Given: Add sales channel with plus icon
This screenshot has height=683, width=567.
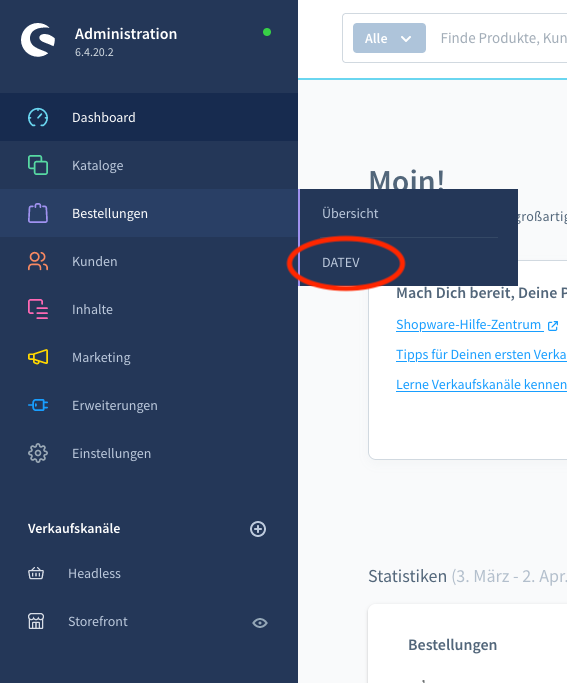Looking at the screenshot, I should pyautogui.click(x=258, y=529).
